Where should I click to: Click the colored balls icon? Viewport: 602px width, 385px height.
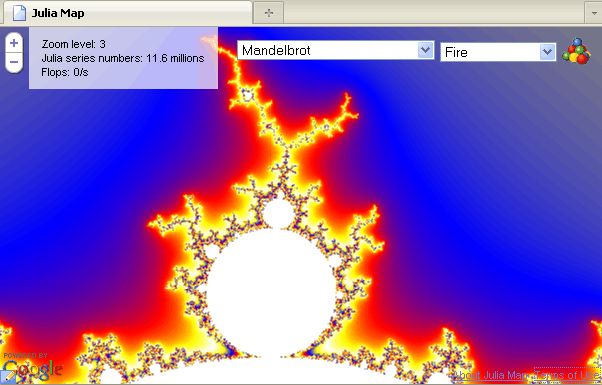click(x=576, y=51)
